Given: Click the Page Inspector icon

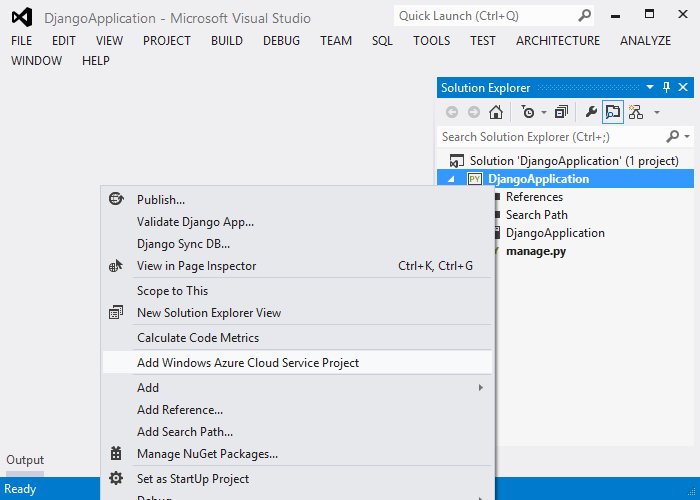Looking at the screenshot, I should pos(116,266).
